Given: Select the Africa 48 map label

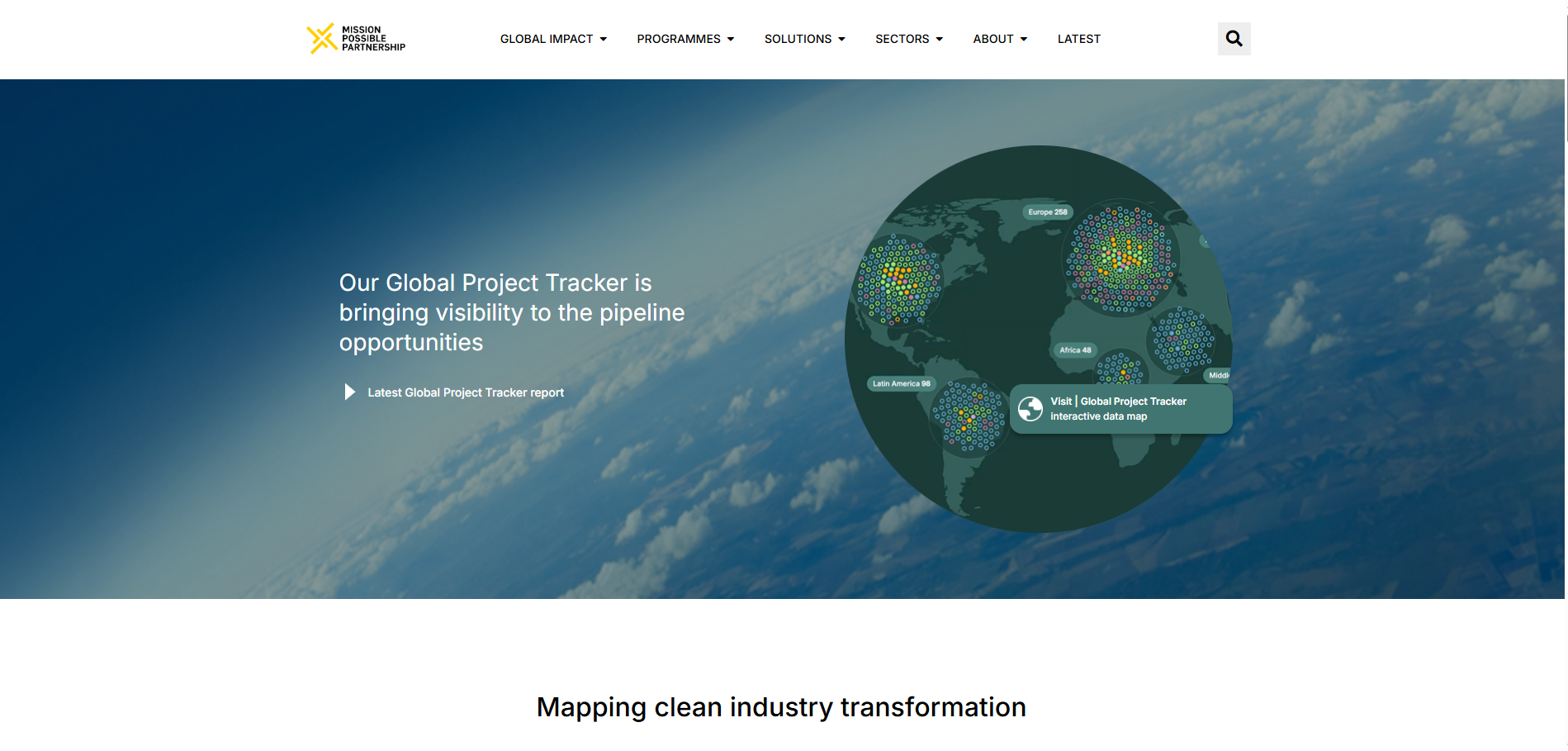Looking at the screenshot, I should [x=1075, y=350].
